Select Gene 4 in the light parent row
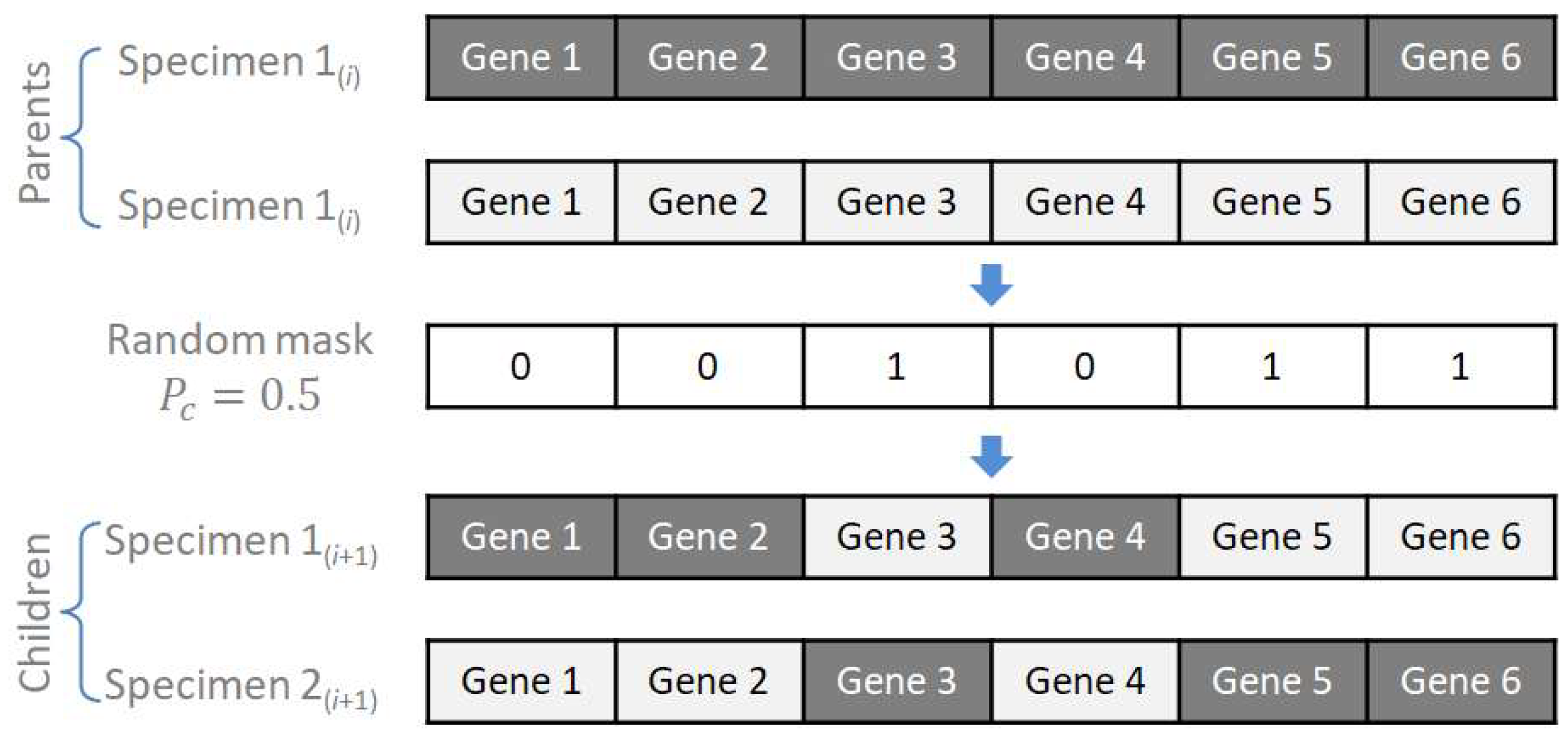 (1085, 202)
